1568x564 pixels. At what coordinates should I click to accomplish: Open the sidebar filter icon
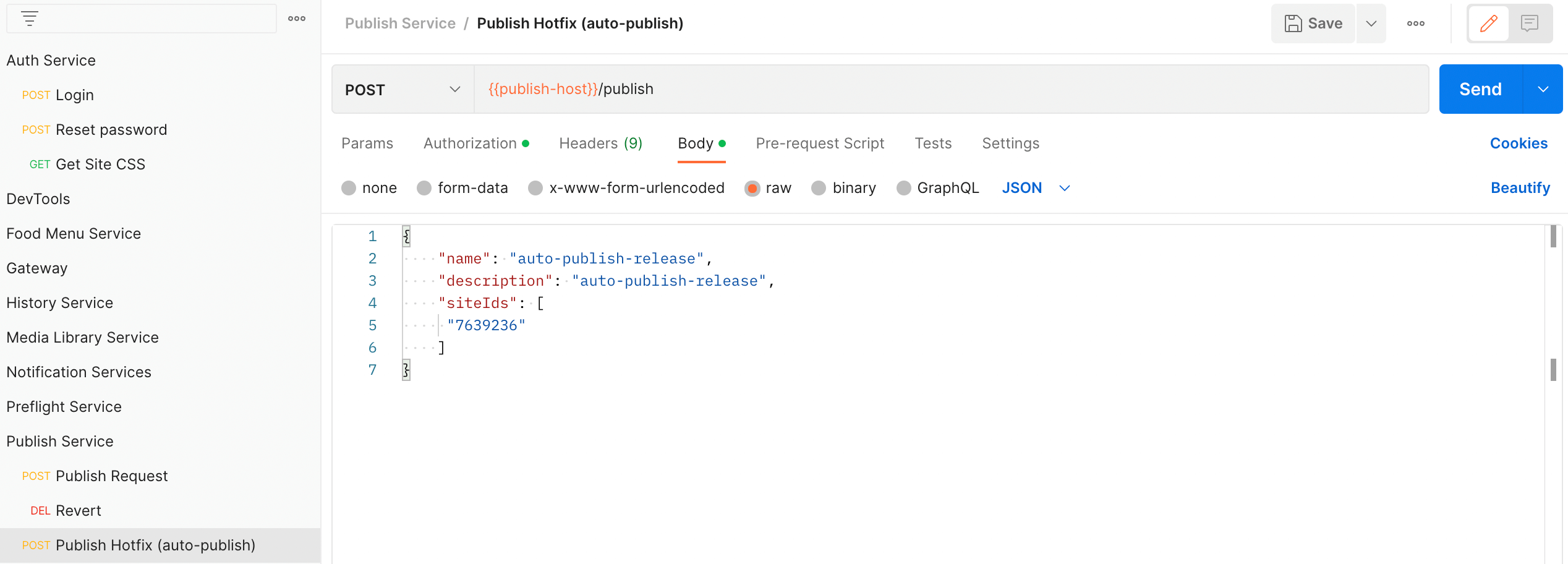[29, 18]
